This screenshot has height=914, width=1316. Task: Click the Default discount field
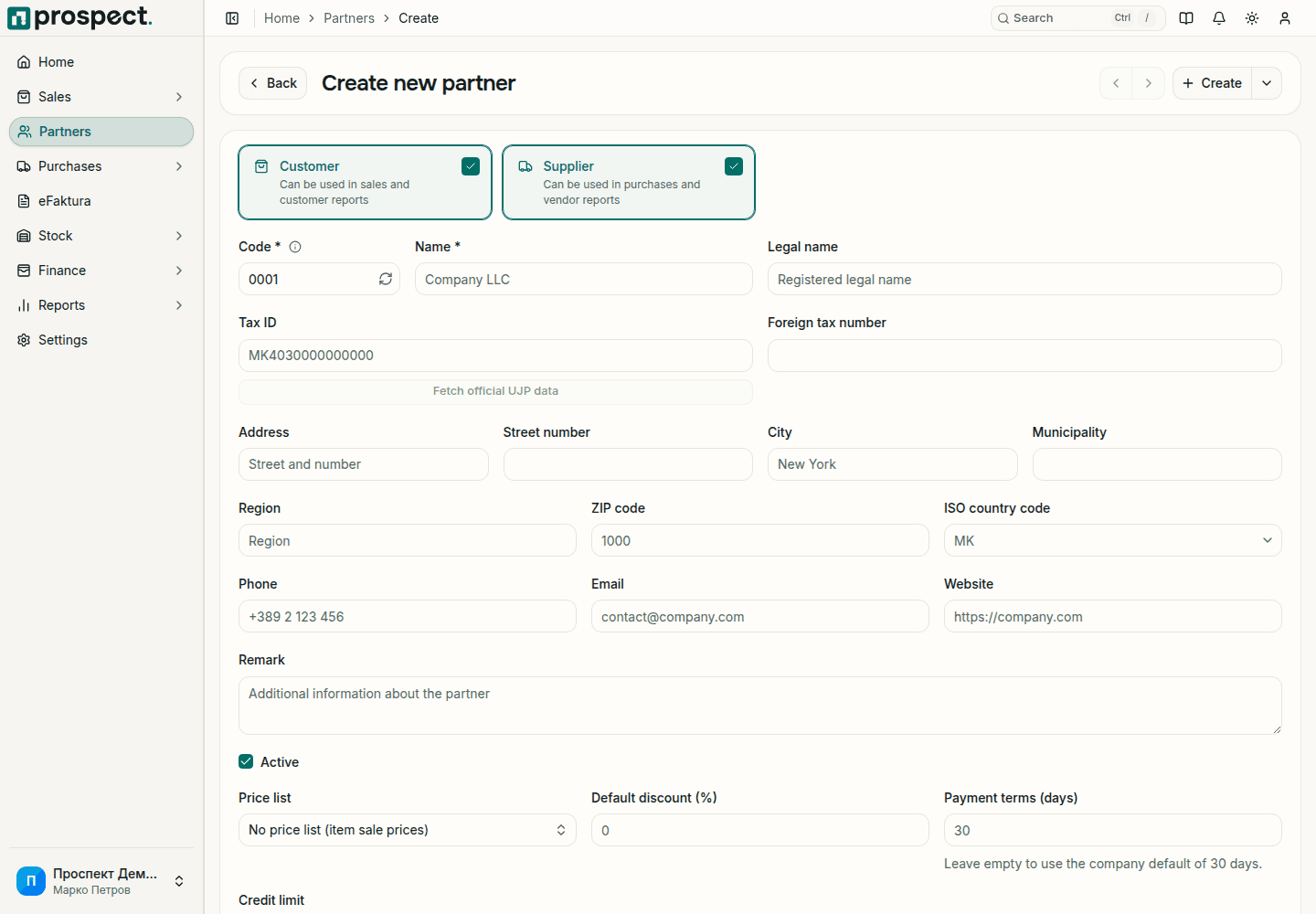click(x=760, y=830)
